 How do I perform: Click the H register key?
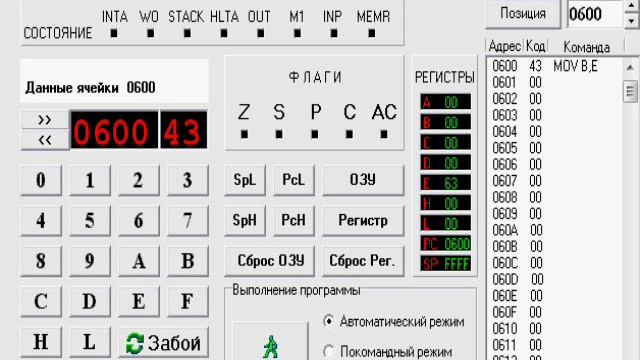41,342
